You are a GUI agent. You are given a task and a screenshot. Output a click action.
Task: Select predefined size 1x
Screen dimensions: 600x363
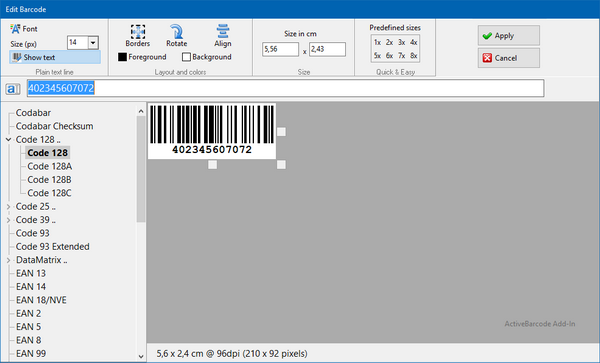click(377, 42)
